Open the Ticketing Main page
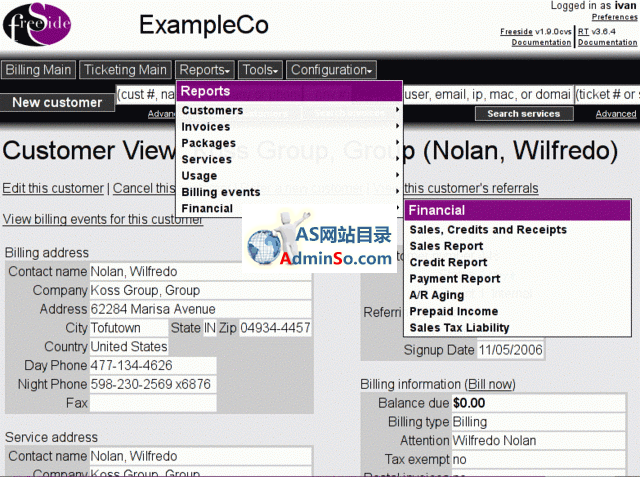Viewport: 640px width, 477px height. tap(125, 70)
